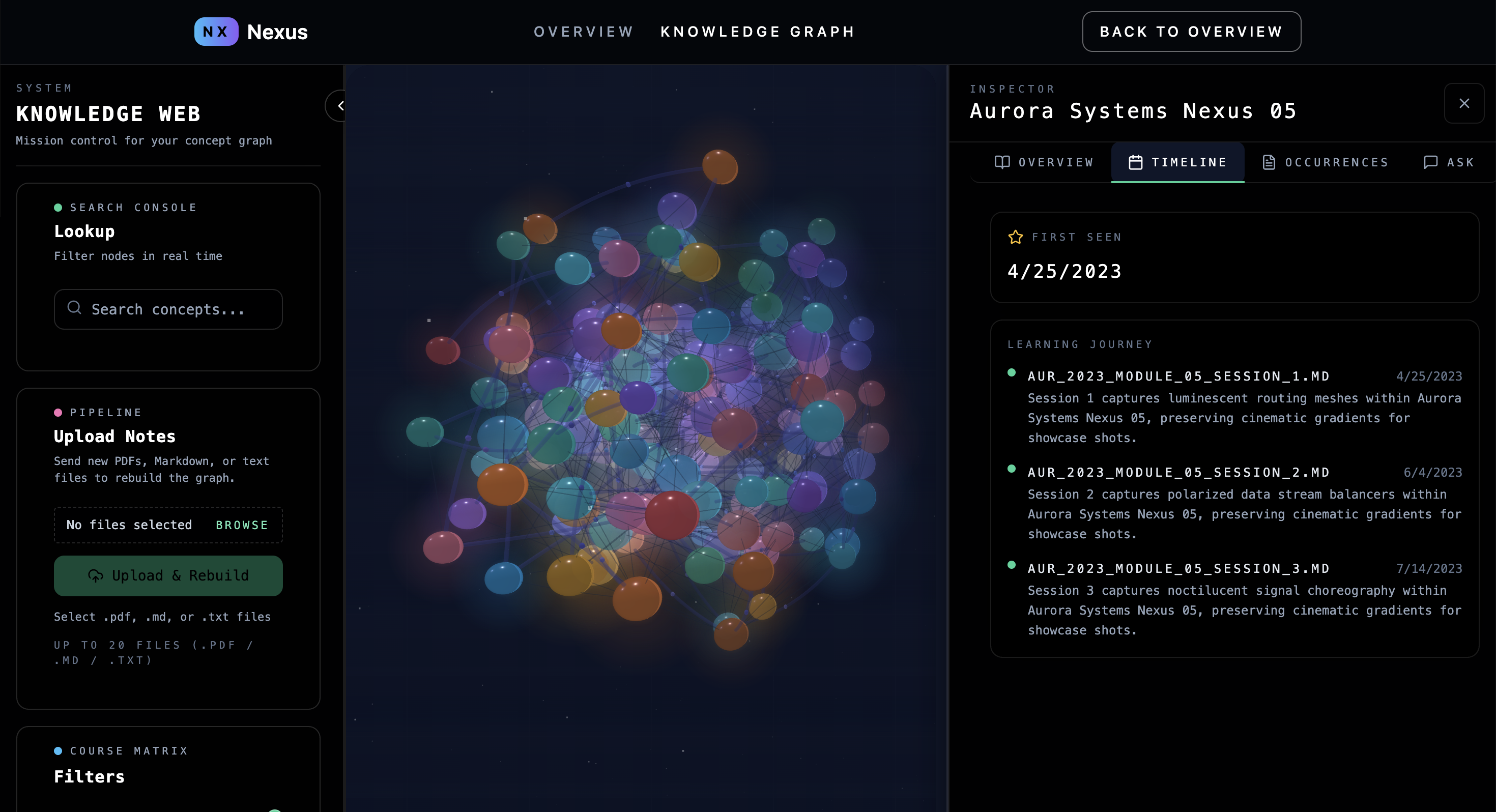This screenshot has height=812, width=1496.
Task: Click the First Seen star icon
Action: tap(1015, 237)
